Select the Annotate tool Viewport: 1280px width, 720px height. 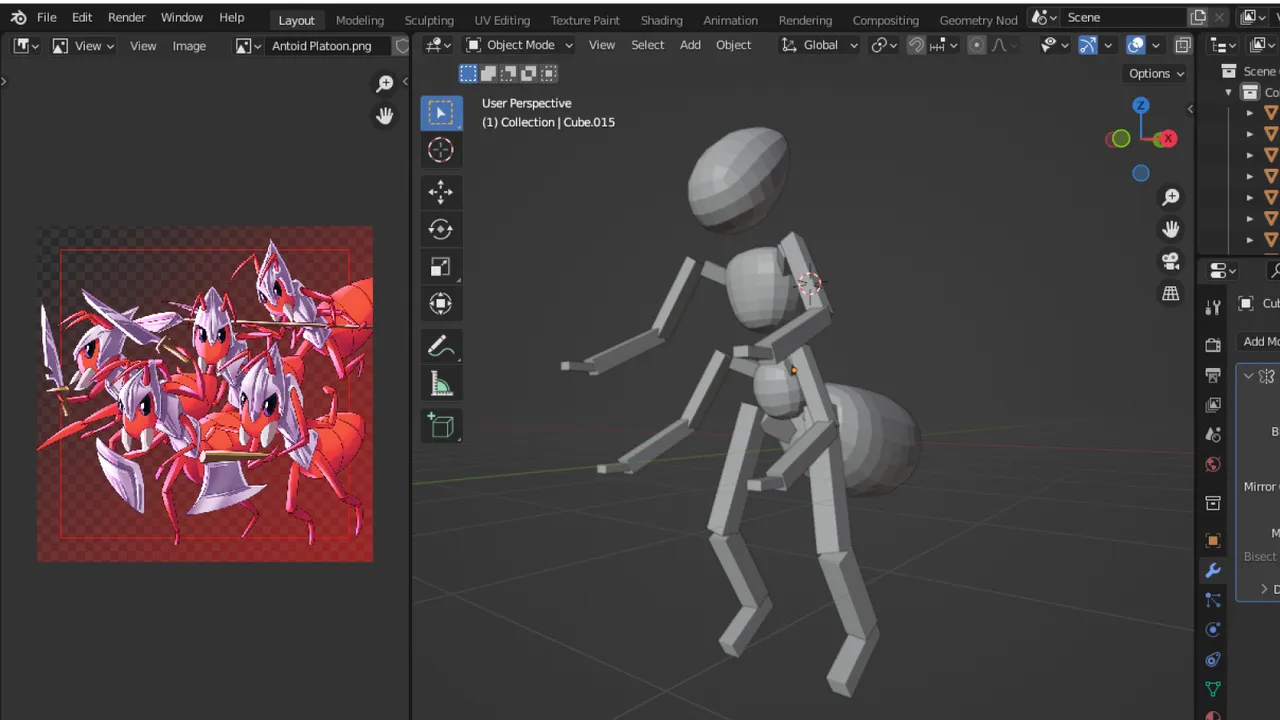click(441, 346)
